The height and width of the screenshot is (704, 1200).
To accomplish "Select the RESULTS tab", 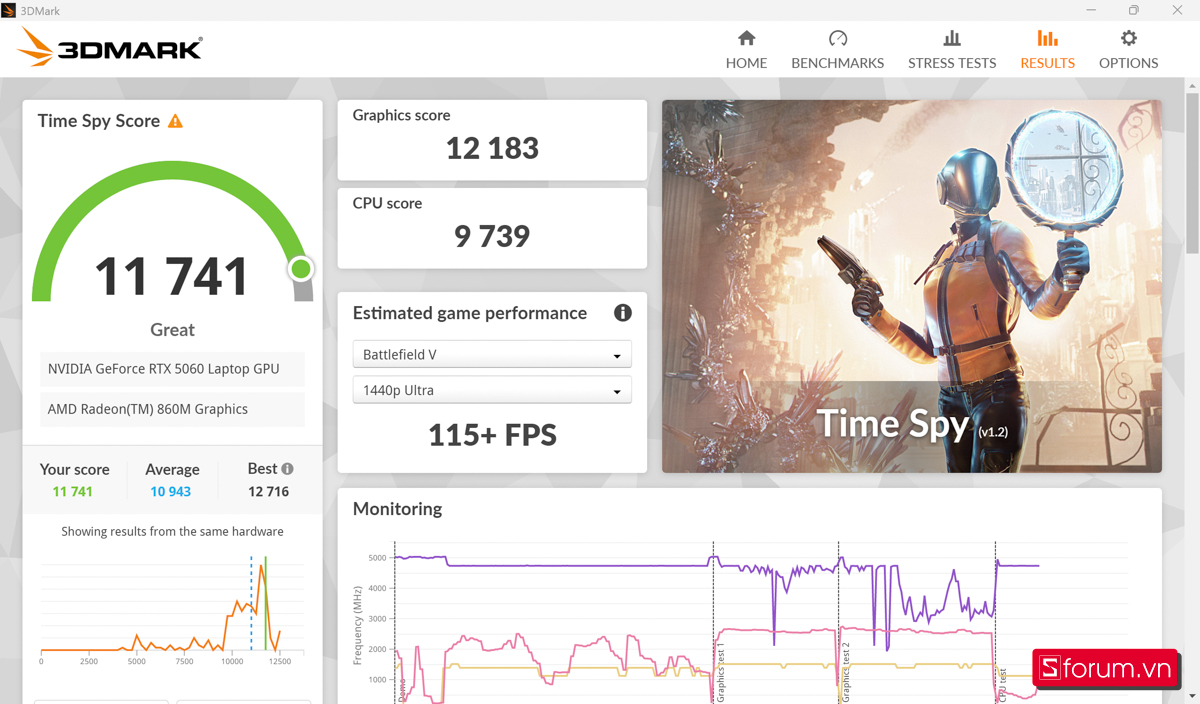I will [x=1047, y=50].
